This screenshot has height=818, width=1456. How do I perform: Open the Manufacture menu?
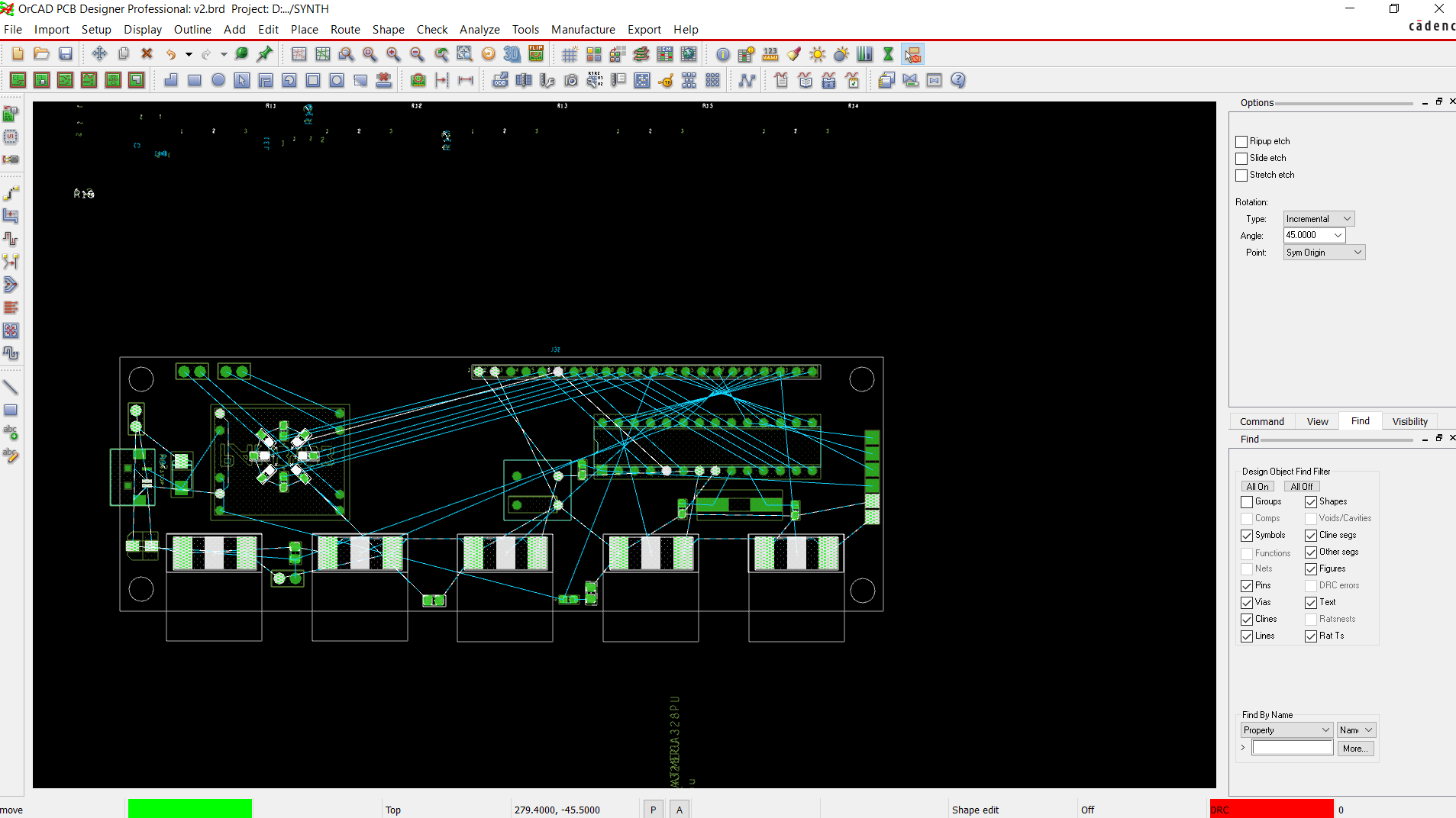(583, 29)
